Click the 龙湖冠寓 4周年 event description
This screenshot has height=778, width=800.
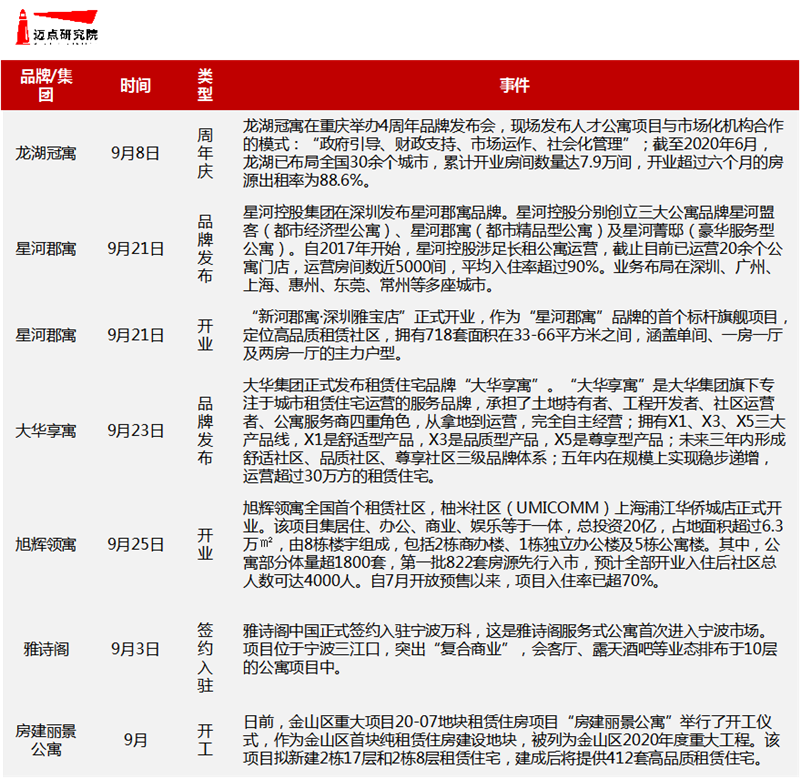[x=514, y=153]
